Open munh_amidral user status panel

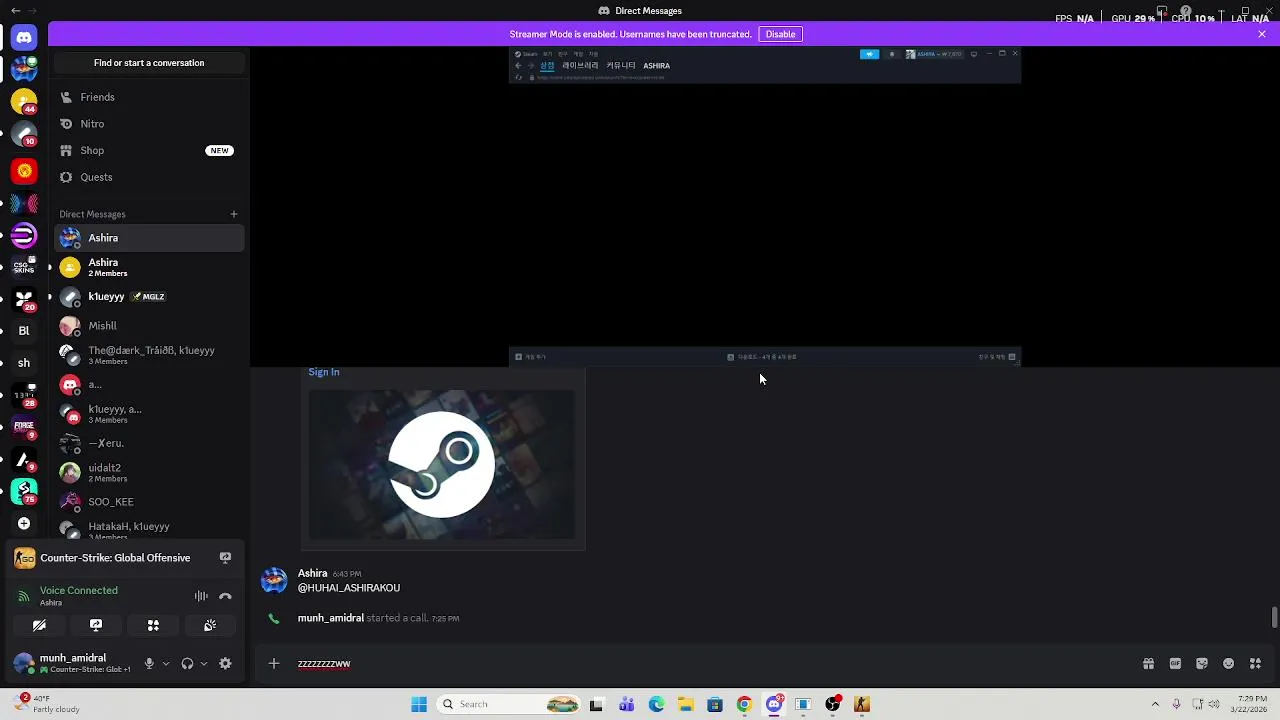73,663
